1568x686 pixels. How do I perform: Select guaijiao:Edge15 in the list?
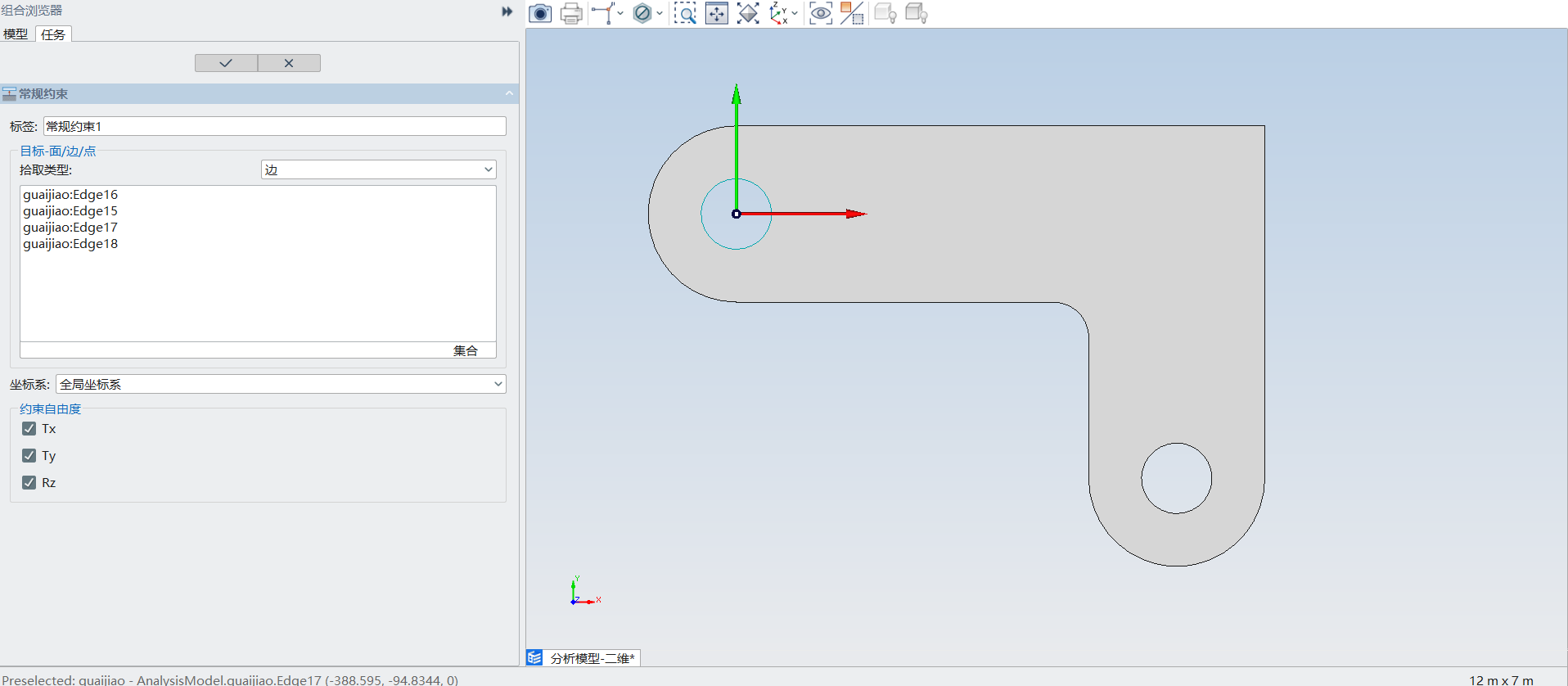click(x=70, y=211)
